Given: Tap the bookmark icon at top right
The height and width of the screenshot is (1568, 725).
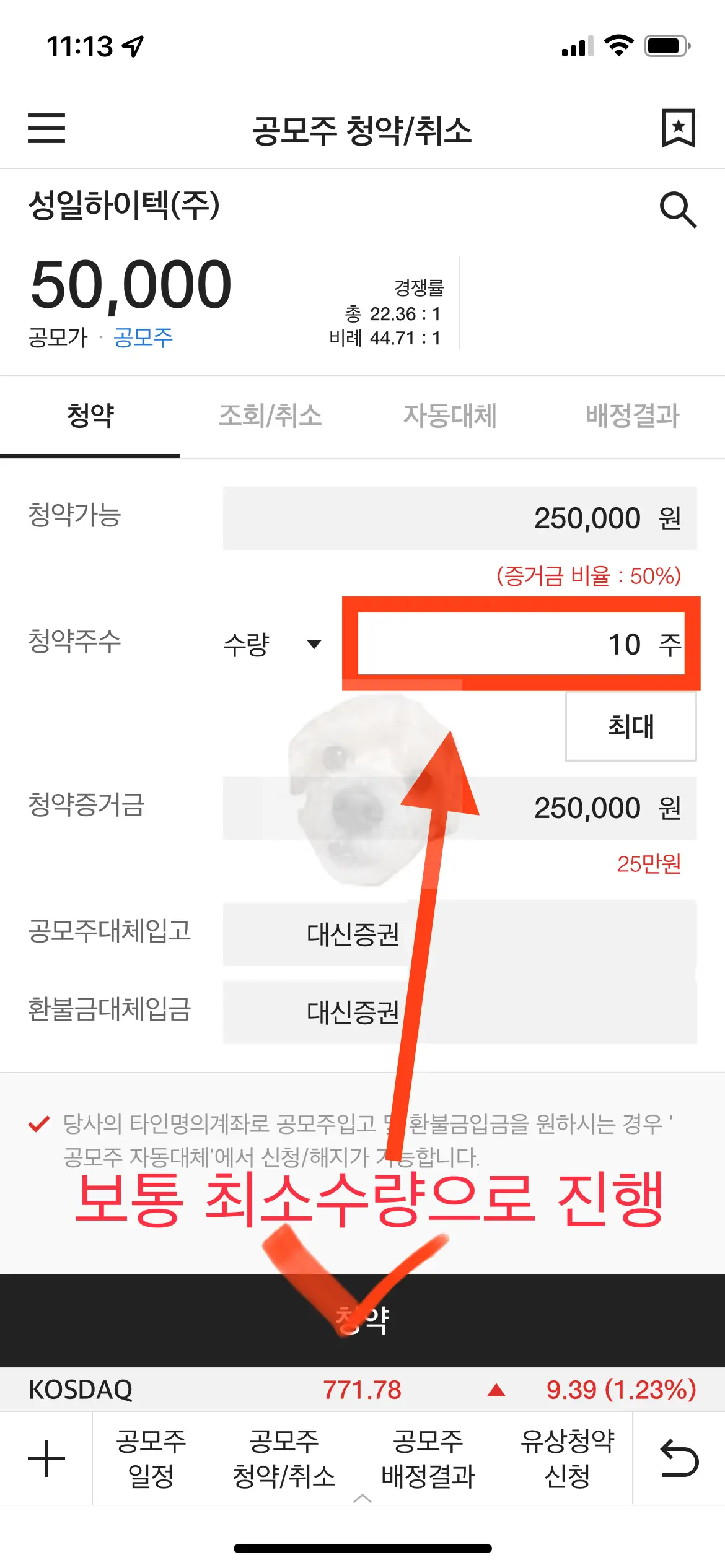Looking at the screenshot, I should (680, 128).
